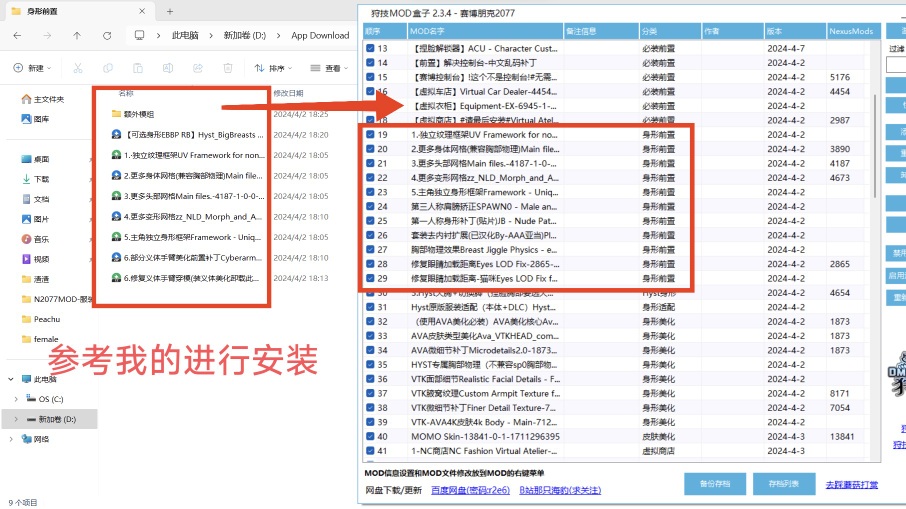This screenshot has width=906, height=509.
Task: Click the Rename icon in Explorer toolbar
Action: pyautogui.click(x=167, y=68)
